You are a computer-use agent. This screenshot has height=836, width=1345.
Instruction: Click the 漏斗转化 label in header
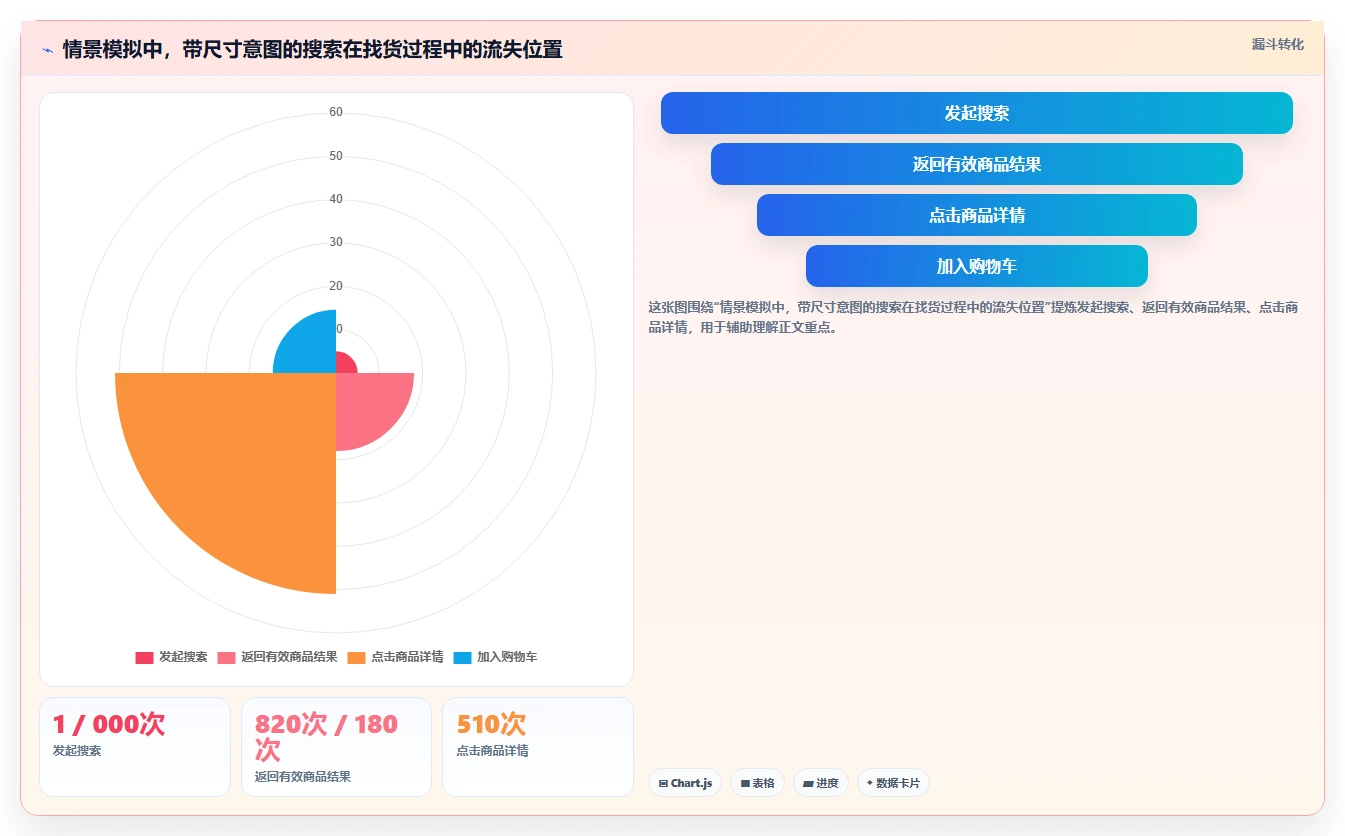[1277, 44]
